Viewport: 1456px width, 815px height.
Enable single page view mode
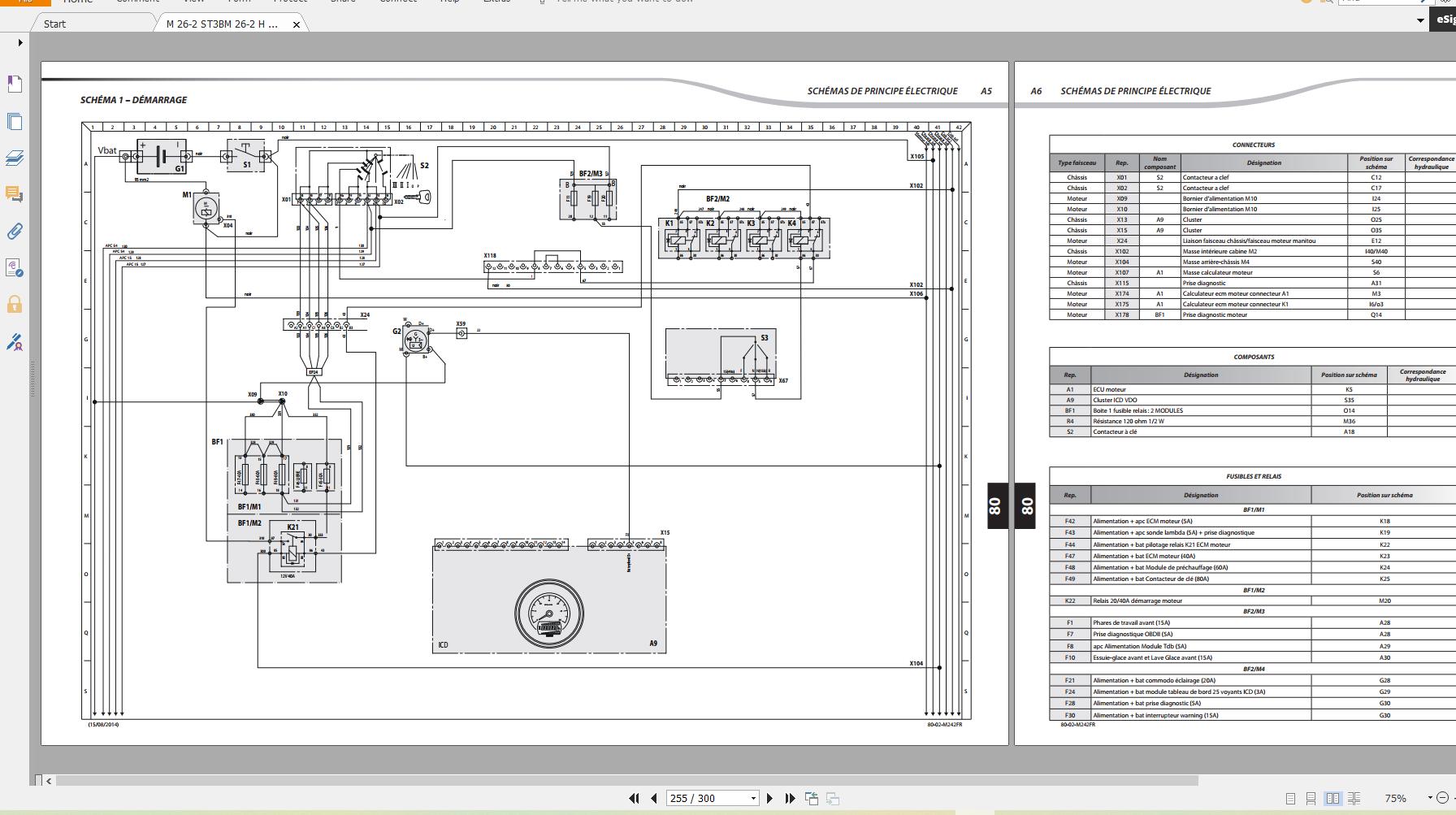click(1290, 799)
